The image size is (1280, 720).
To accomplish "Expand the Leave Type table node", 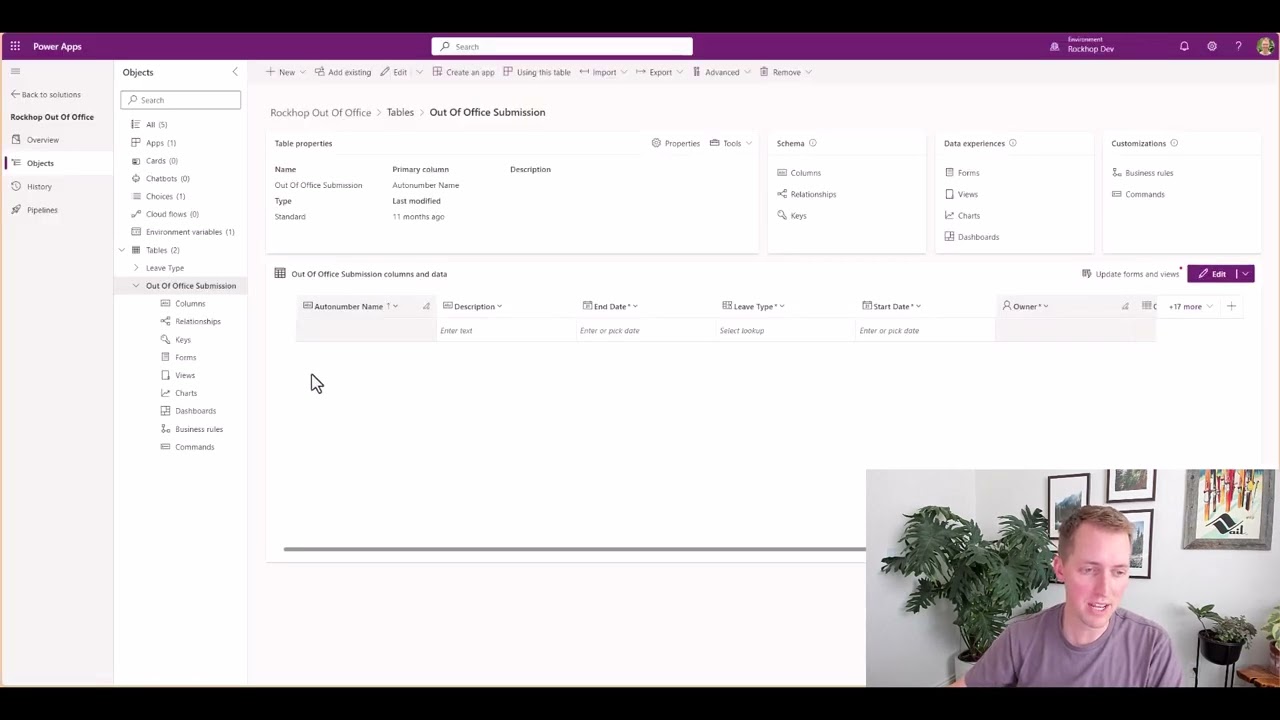I will [x=136, y=268].
